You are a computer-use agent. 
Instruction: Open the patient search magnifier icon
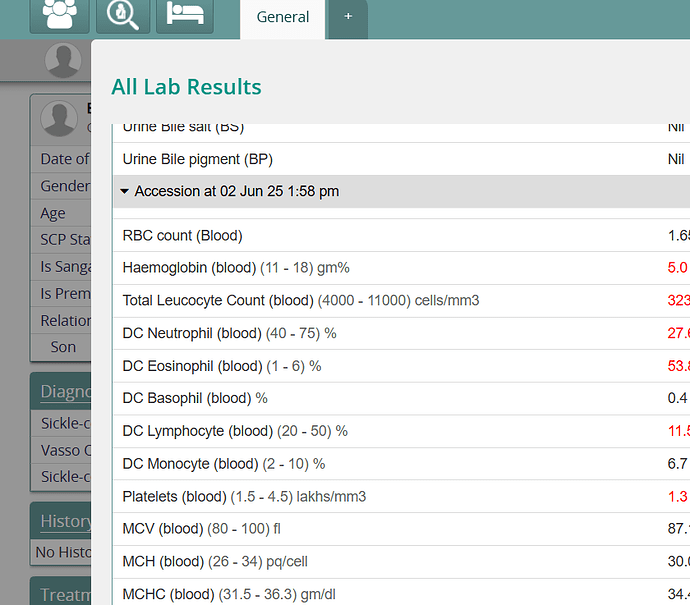(123, 15)
